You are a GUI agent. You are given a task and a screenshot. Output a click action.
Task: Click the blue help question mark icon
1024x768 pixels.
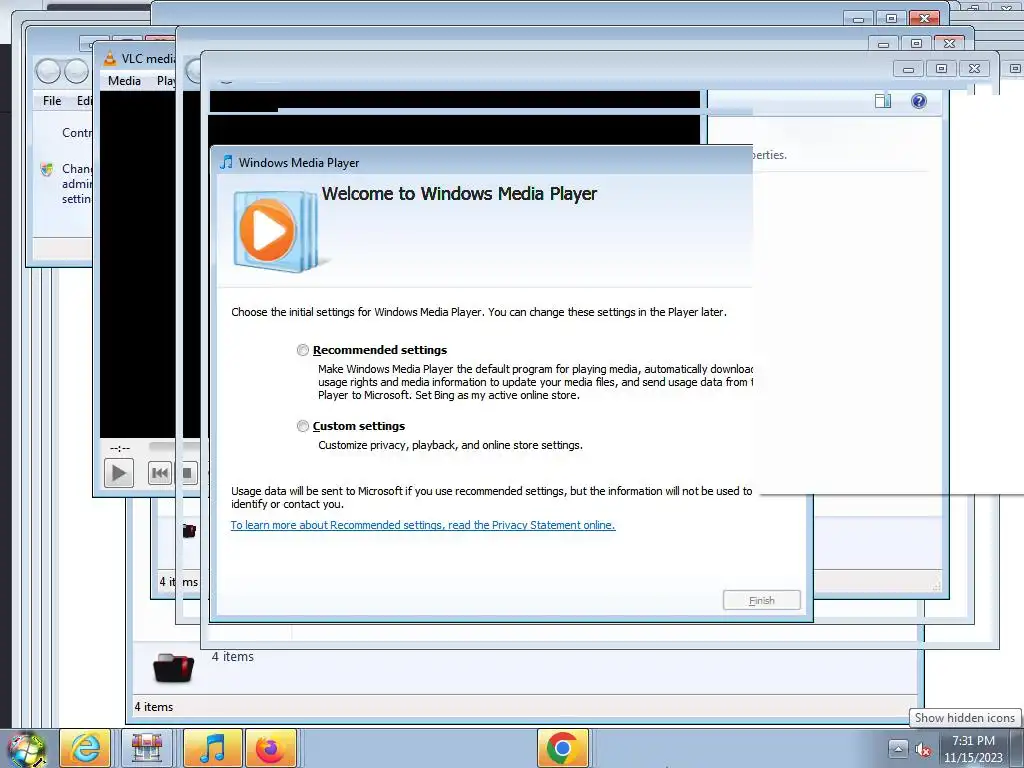point(919,101)
